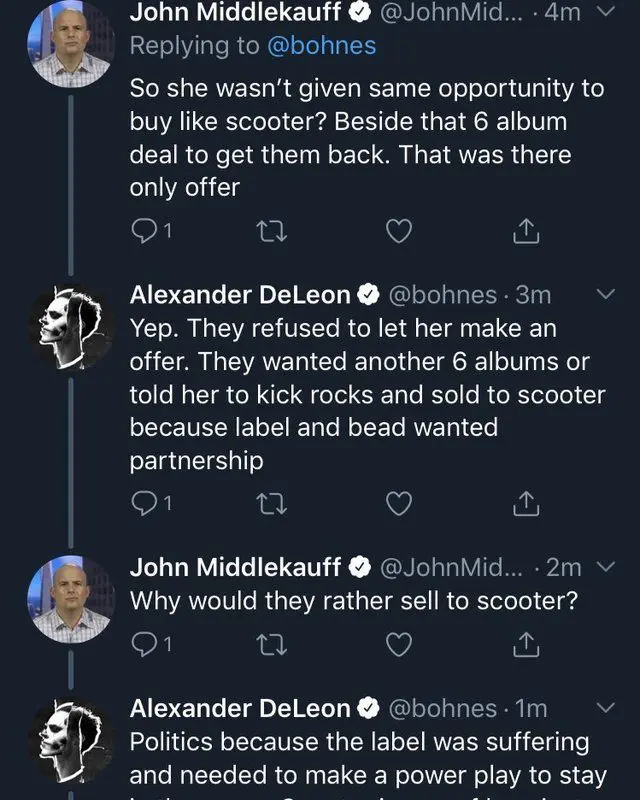Retweet Alexander's 'kick rocks' tweet

[x=271, y=505]
